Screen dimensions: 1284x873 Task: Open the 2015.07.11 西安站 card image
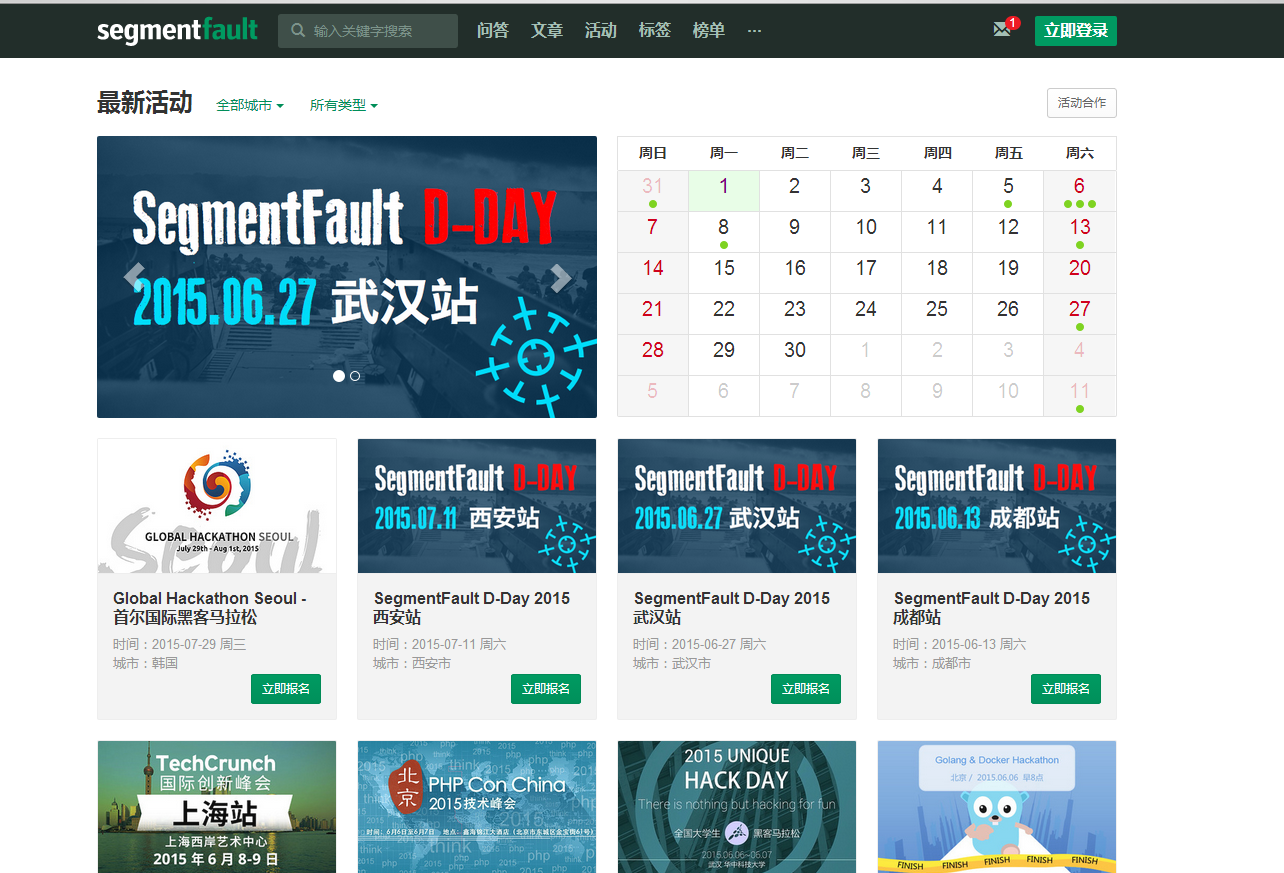(x=477, y=506)
